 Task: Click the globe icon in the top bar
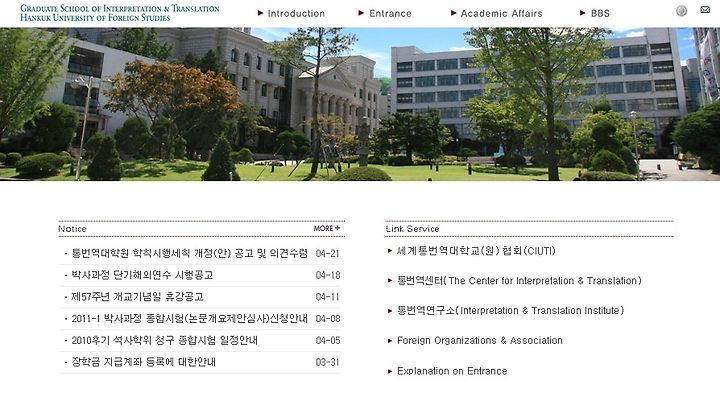pyautogui.click(x=681, y=11)
